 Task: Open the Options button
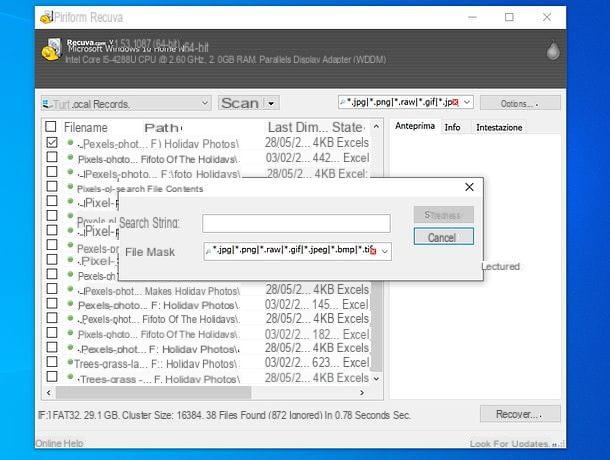(x=520, y=104)
